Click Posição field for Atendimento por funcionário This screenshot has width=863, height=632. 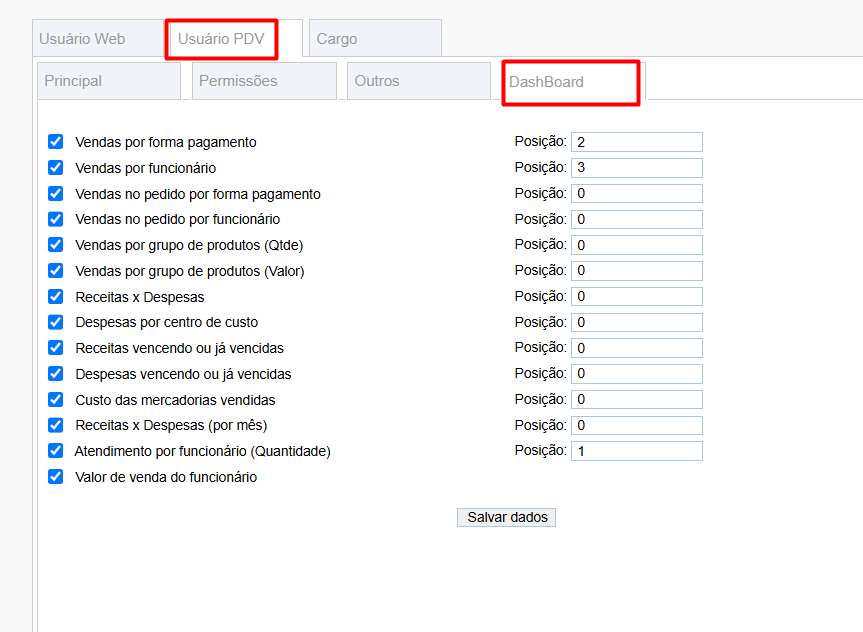coord(637,451)
